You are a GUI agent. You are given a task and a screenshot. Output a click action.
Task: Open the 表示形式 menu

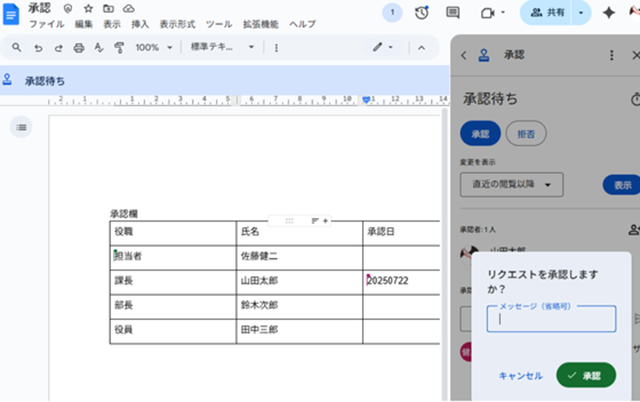(x=177, y=23)
